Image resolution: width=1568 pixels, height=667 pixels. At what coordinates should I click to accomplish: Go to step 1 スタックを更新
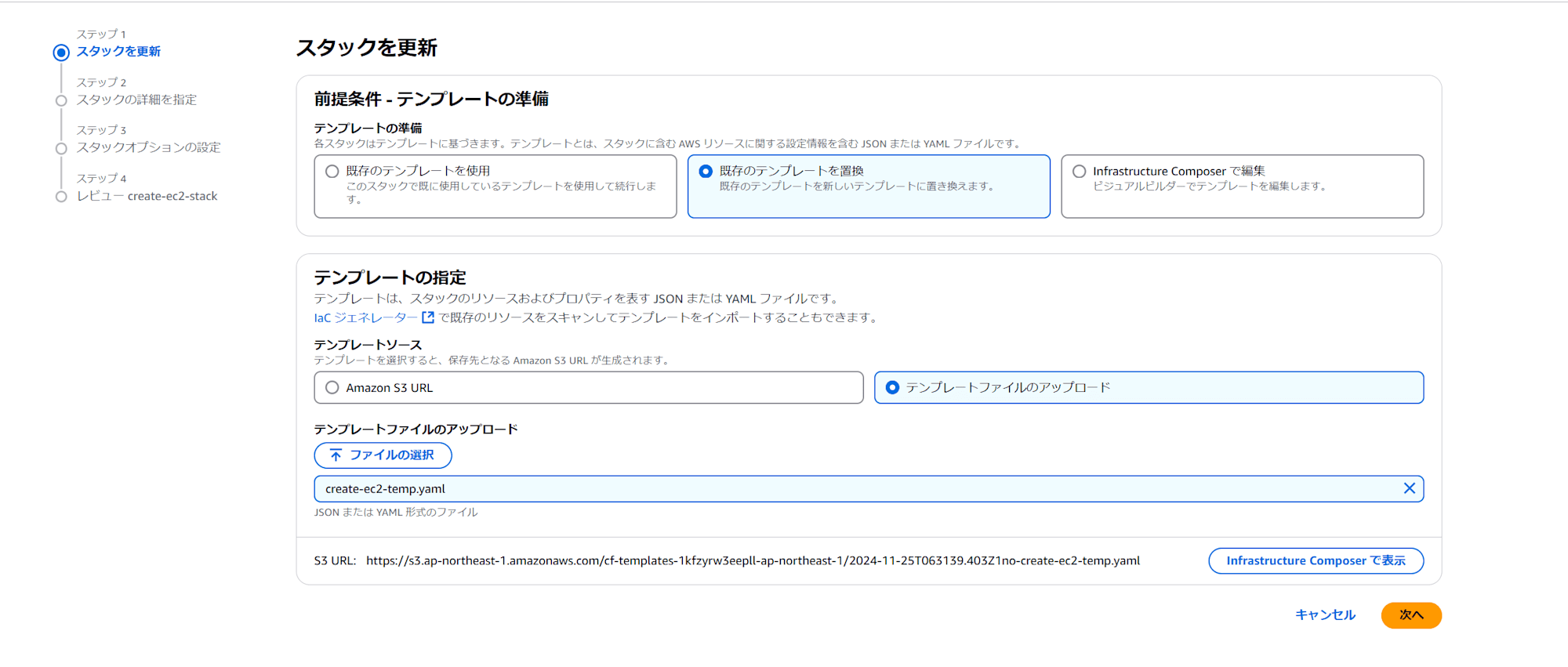[118, 52]
